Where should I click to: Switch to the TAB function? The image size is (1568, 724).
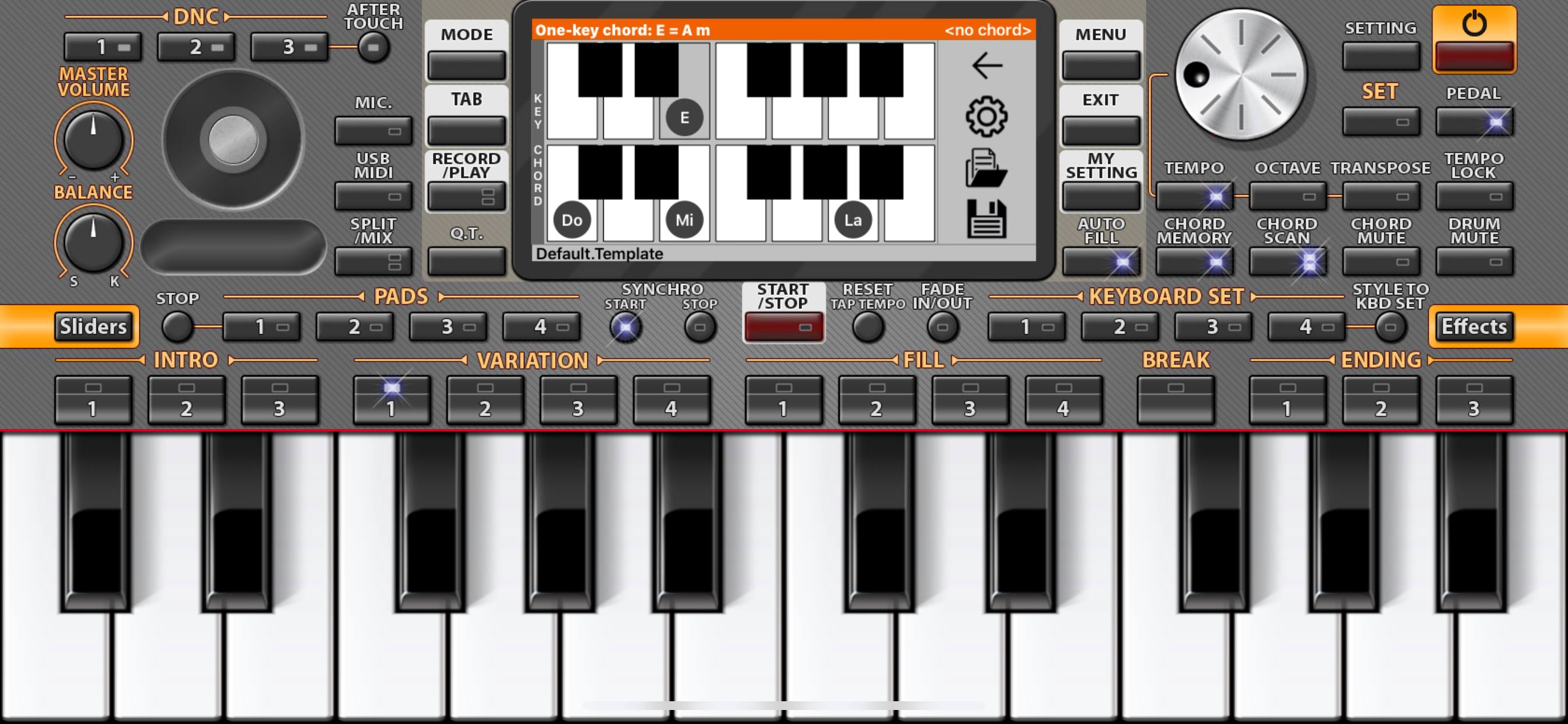click(x=466, y=130)
